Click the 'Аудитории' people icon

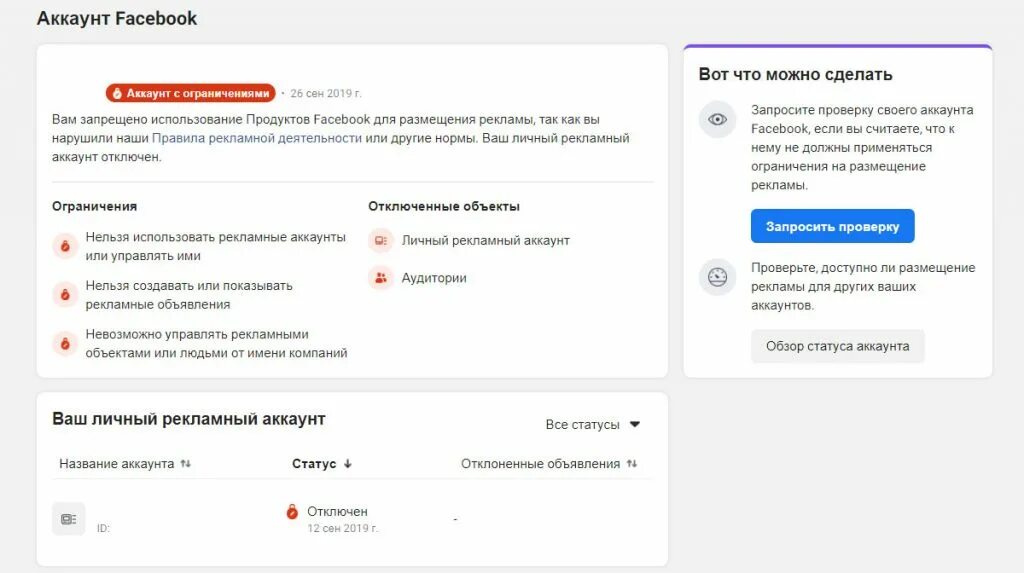click(381, 278)
